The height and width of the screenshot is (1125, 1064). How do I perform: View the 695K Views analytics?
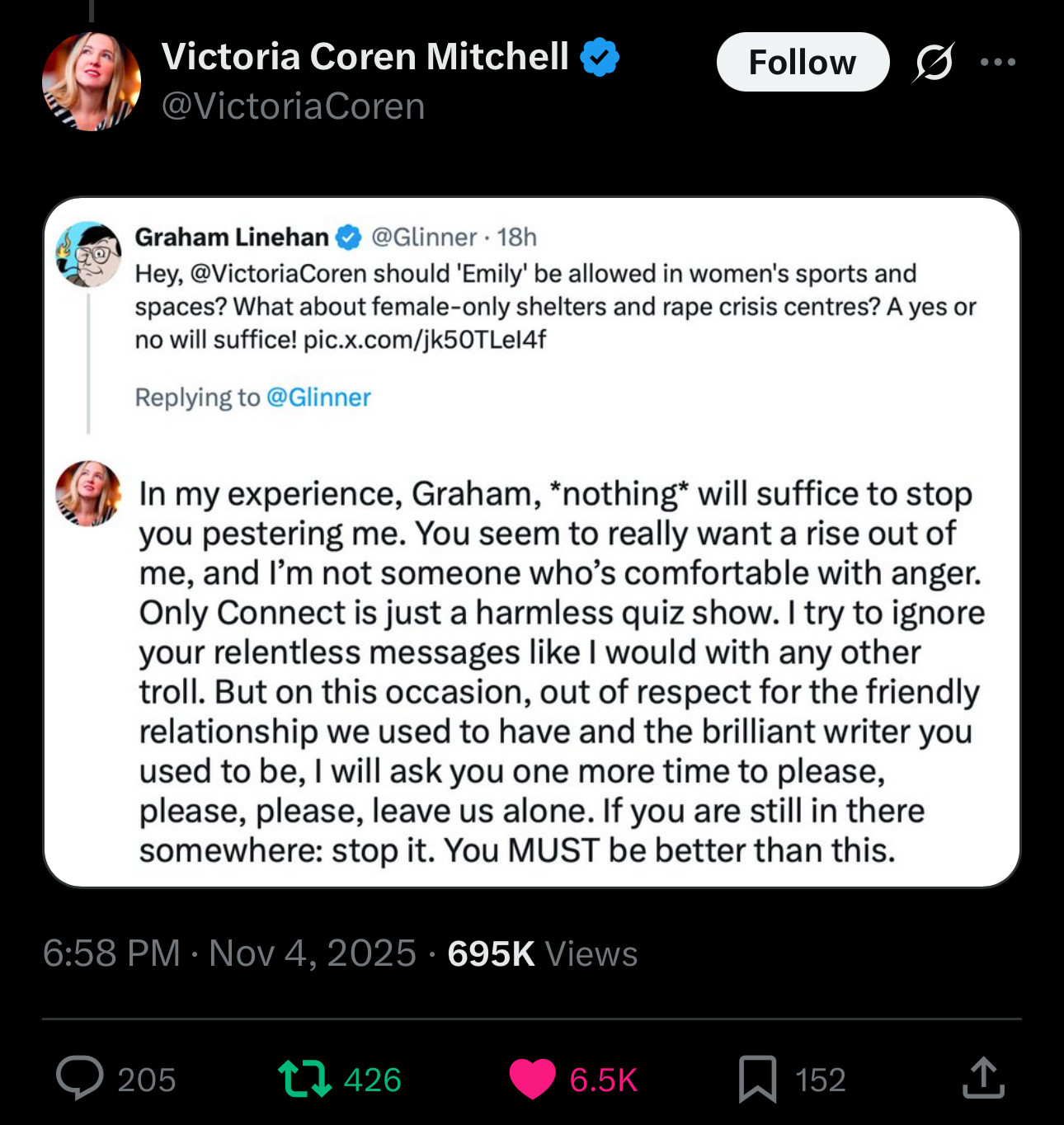(542, 953)
